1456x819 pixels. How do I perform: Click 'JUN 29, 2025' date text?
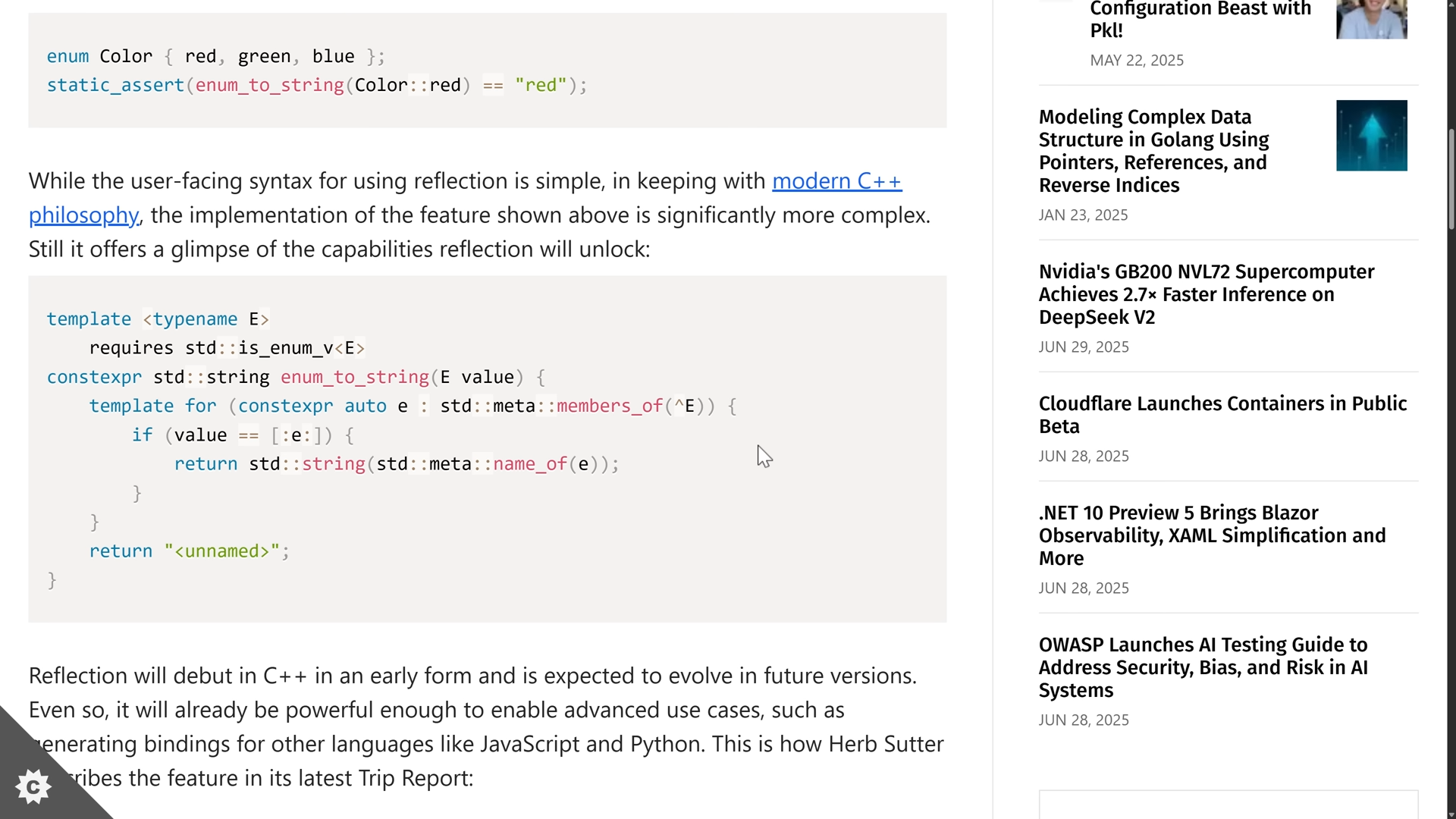[x=1084, y=347]
